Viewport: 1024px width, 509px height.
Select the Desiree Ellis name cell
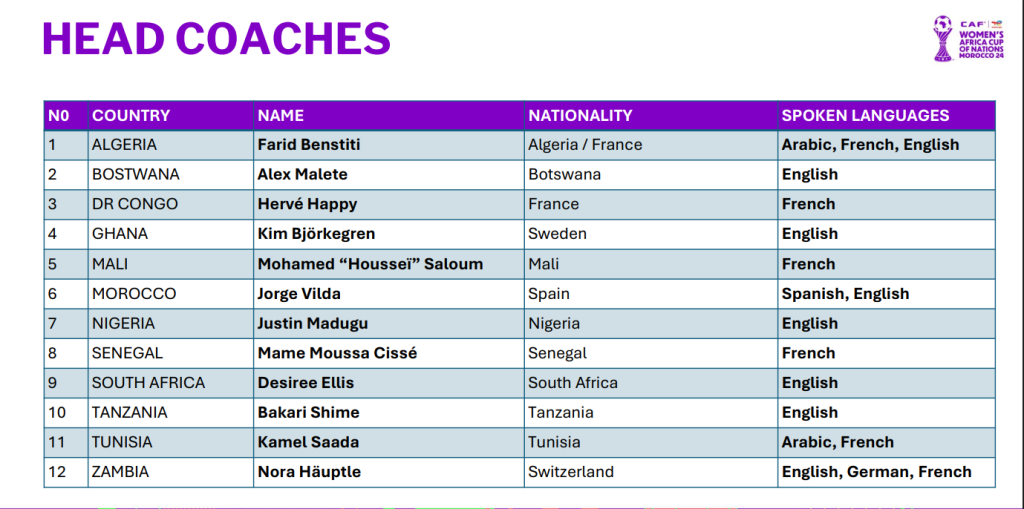389,383
